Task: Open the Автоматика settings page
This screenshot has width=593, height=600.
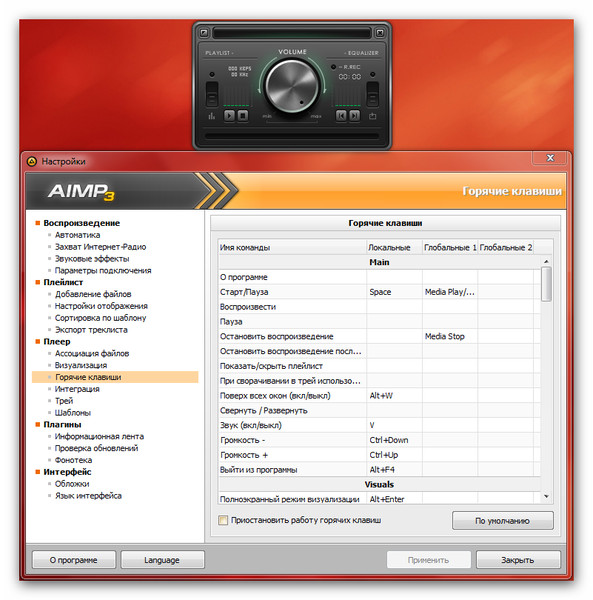Action: tap(77, 235)
